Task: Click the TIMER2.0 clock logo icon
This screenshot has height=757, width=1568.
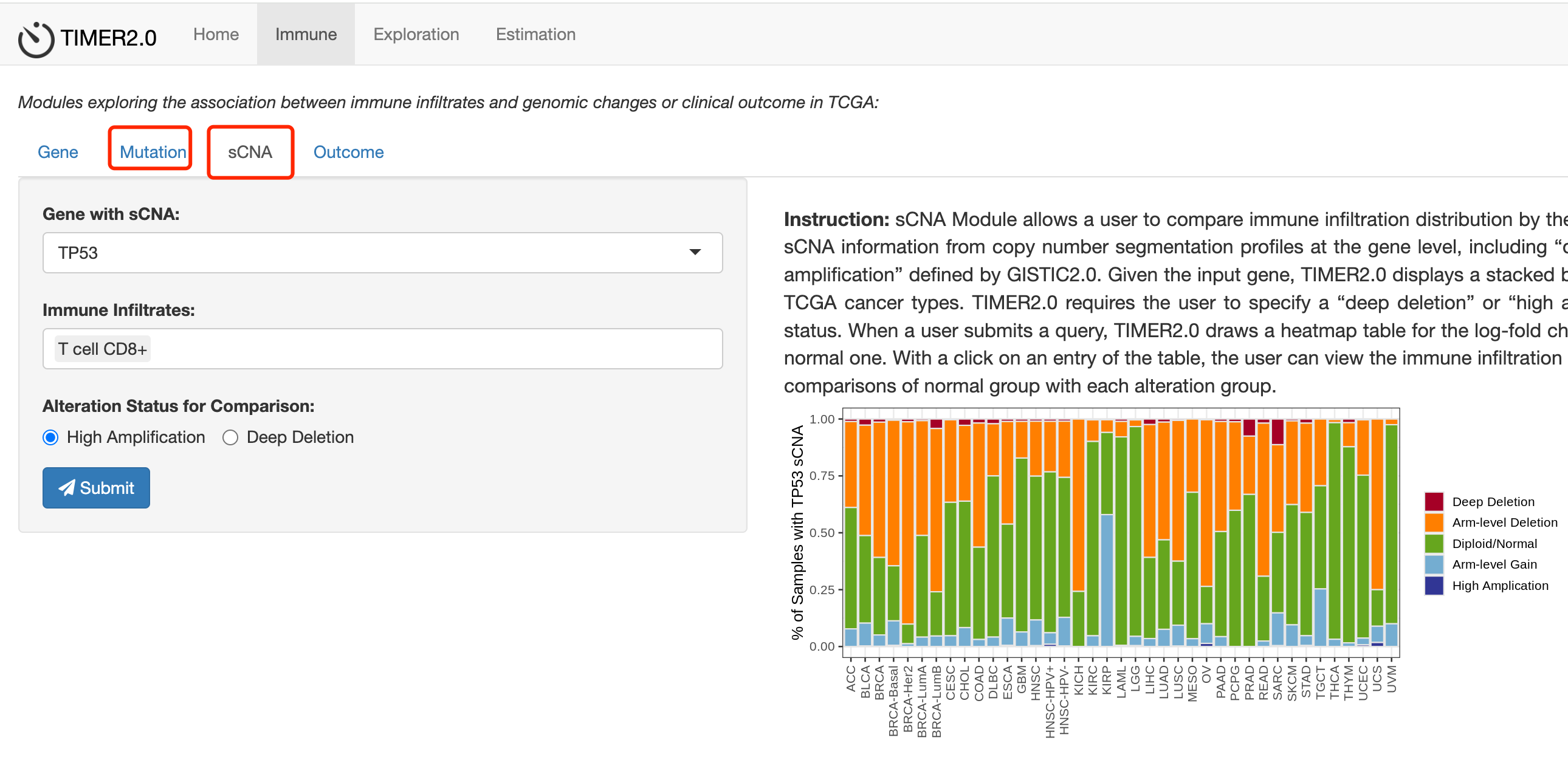Action: tap(36, 39)
